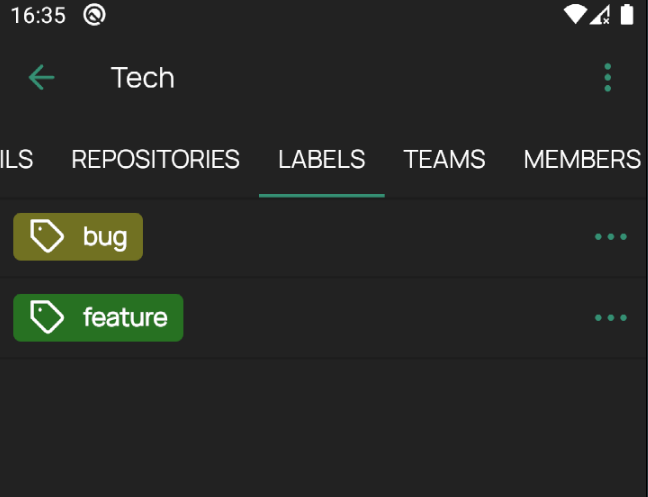Viewport: 648px width, 497px height.
Task: Go to the partially visible ILS tab
Action: click(17, 159)
